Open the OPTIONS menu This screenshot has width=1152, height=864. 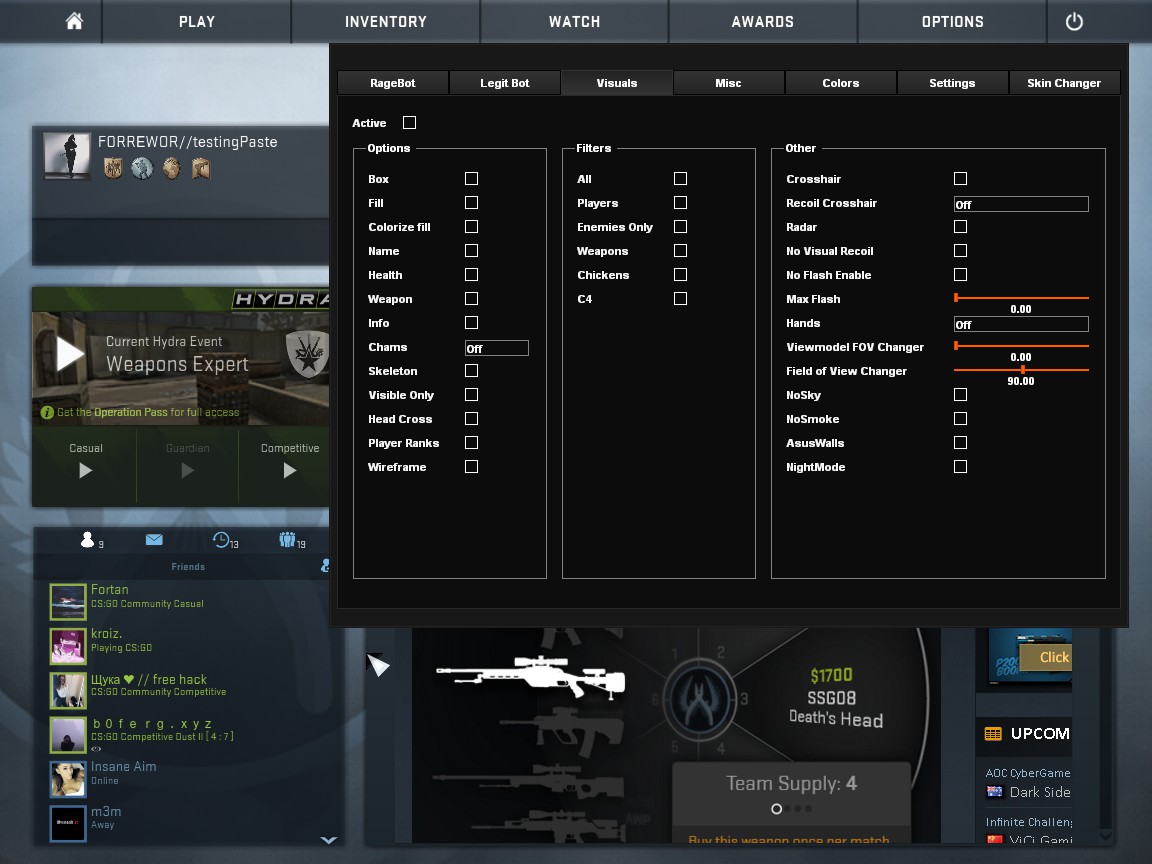point(952,21)
